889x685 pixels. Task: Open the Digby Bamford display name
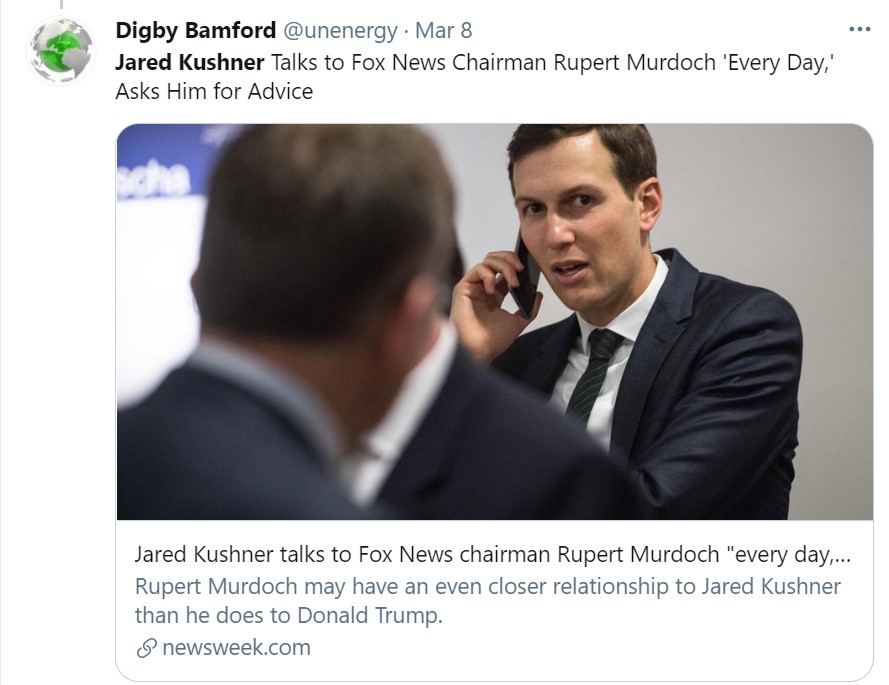(195, 31)
